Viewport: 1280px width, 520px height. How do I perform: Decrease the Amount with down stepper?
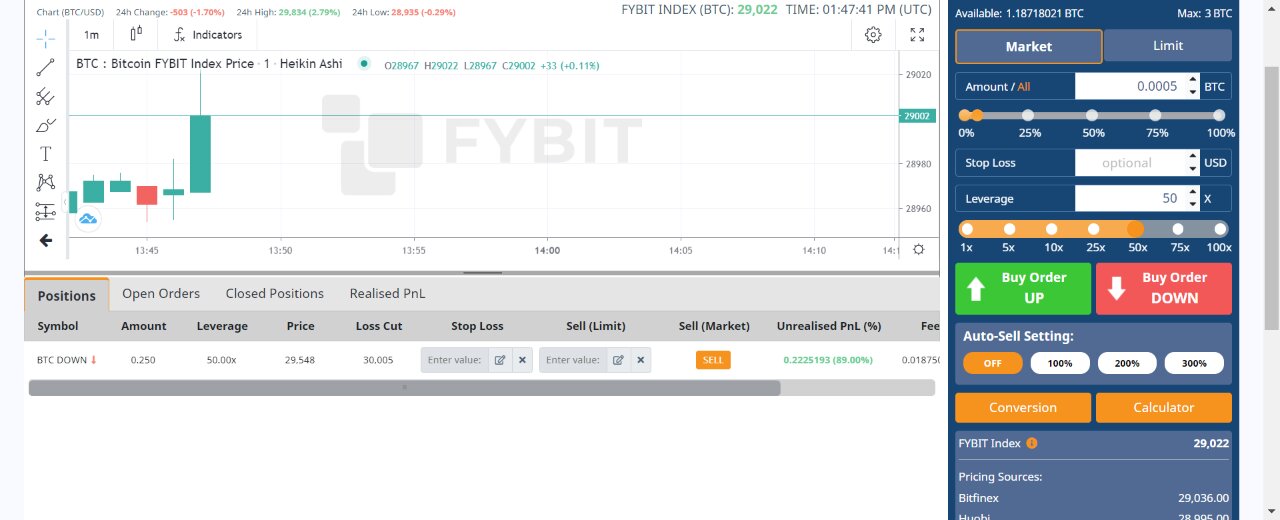1192,92
